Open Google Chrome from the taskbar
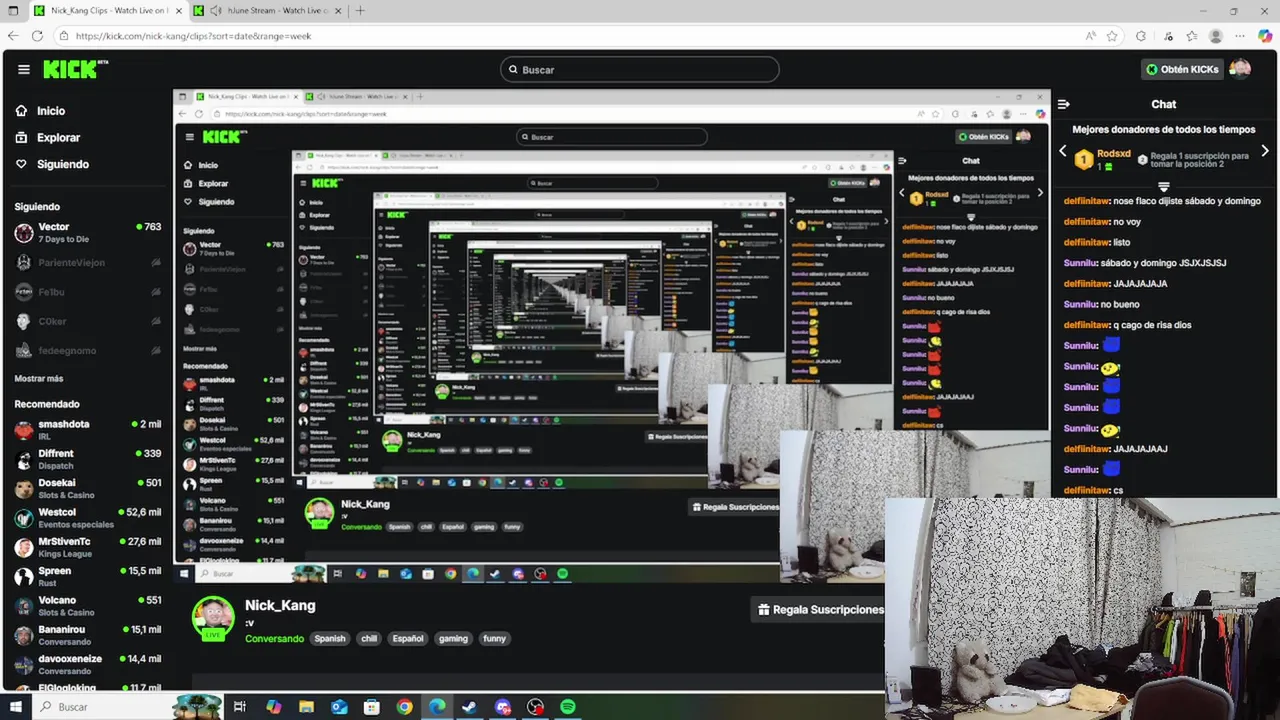This screenshot has width=1280, height=720. click(404, 707)
